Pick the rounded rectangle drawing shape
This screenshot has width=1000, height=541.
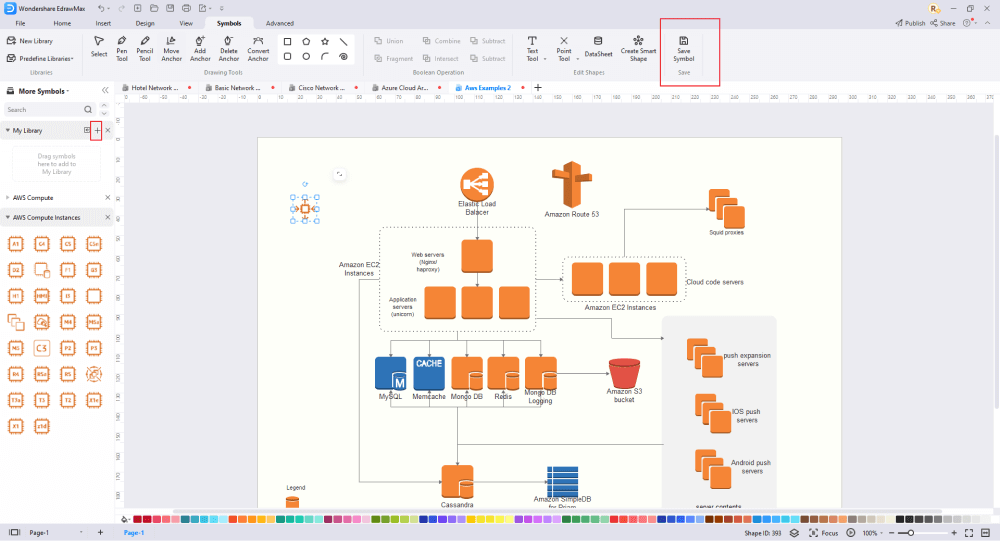point(287,56)
